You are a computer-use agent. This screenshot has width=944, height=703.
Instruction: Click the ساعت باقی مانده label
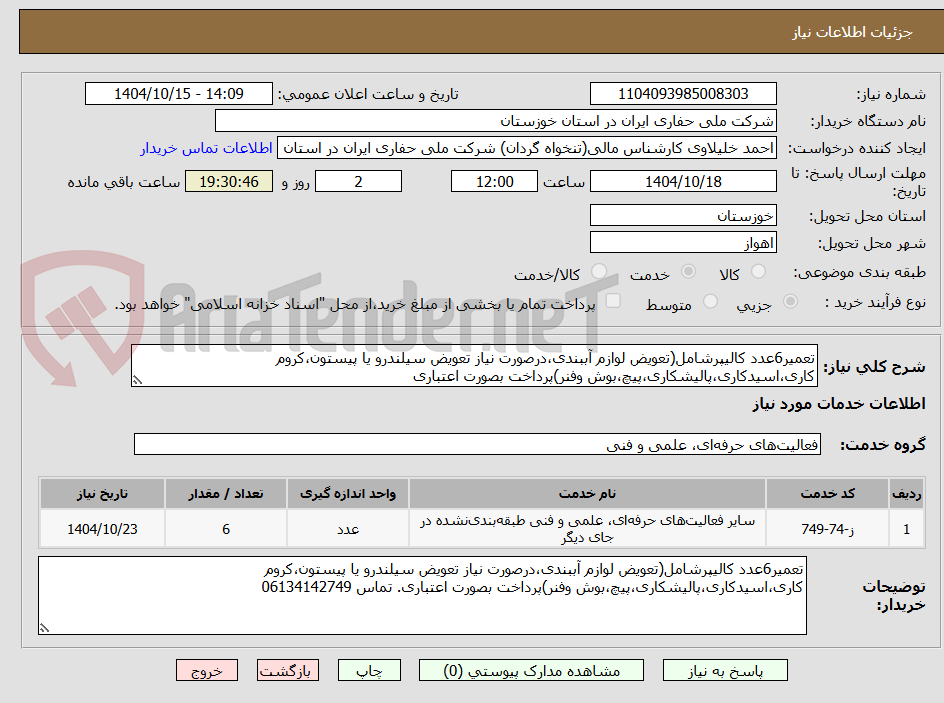pos(124,182)
